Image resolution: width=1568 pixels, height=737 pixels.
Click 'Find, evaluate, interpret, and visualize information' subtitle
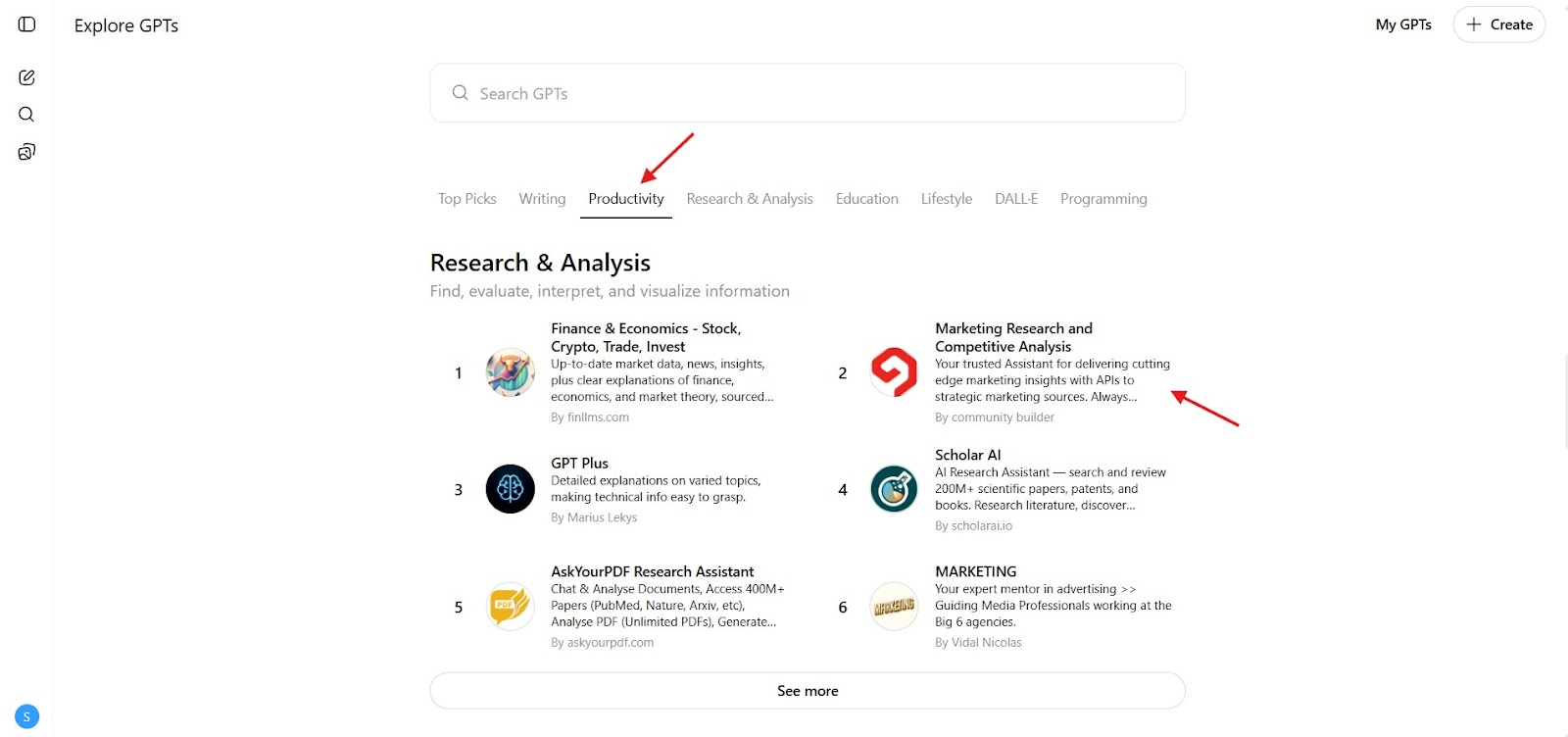coord(610,291)
